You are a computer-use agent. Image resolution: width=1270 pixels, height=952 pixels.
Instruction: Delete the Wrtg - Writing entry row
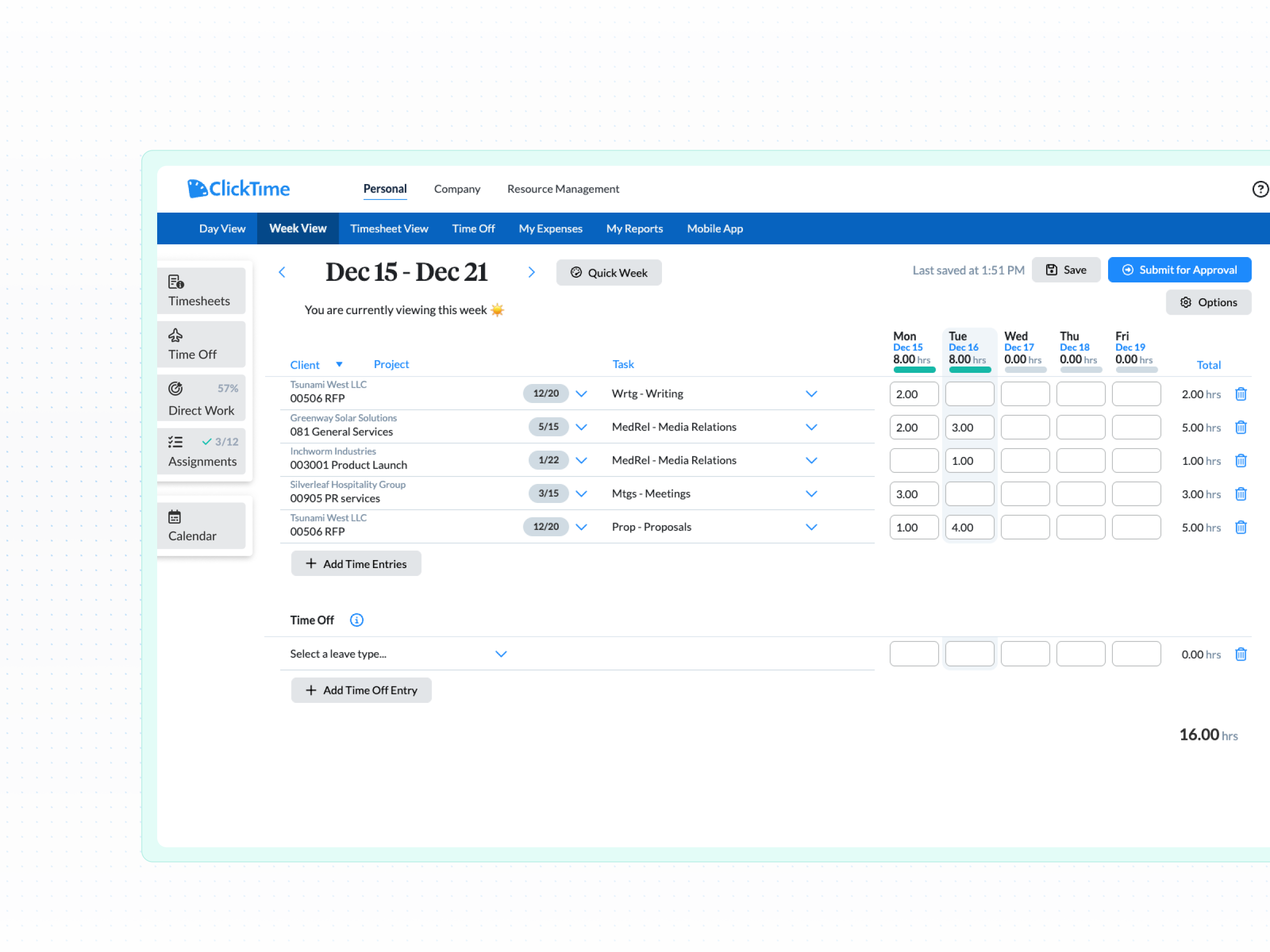point(1241,393)
